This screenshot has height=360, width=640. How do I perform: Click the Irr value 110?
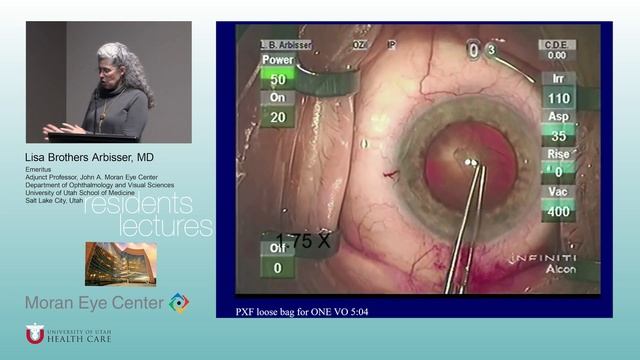[x=559, y=98]
